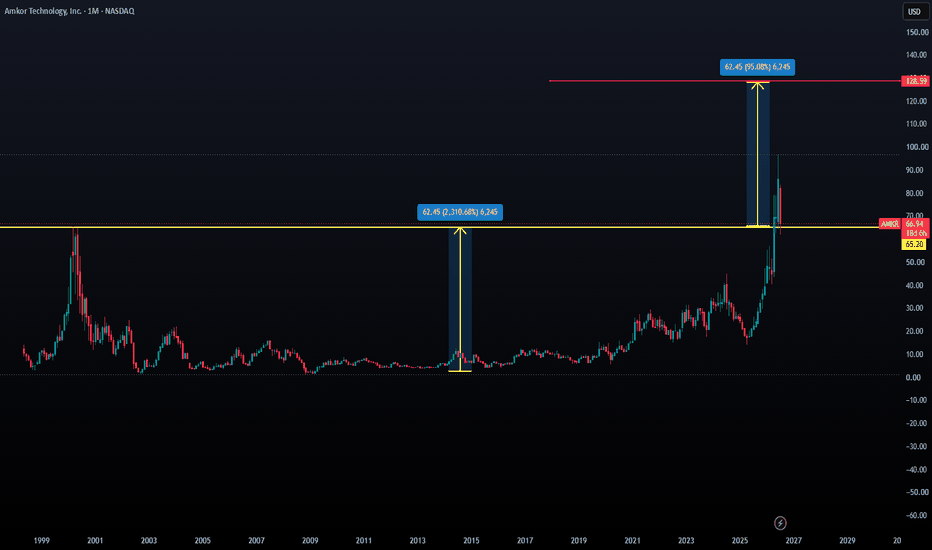Click the 80.00 price scale label
This screenshot has height=550, width=932.
tap(917, 193)
